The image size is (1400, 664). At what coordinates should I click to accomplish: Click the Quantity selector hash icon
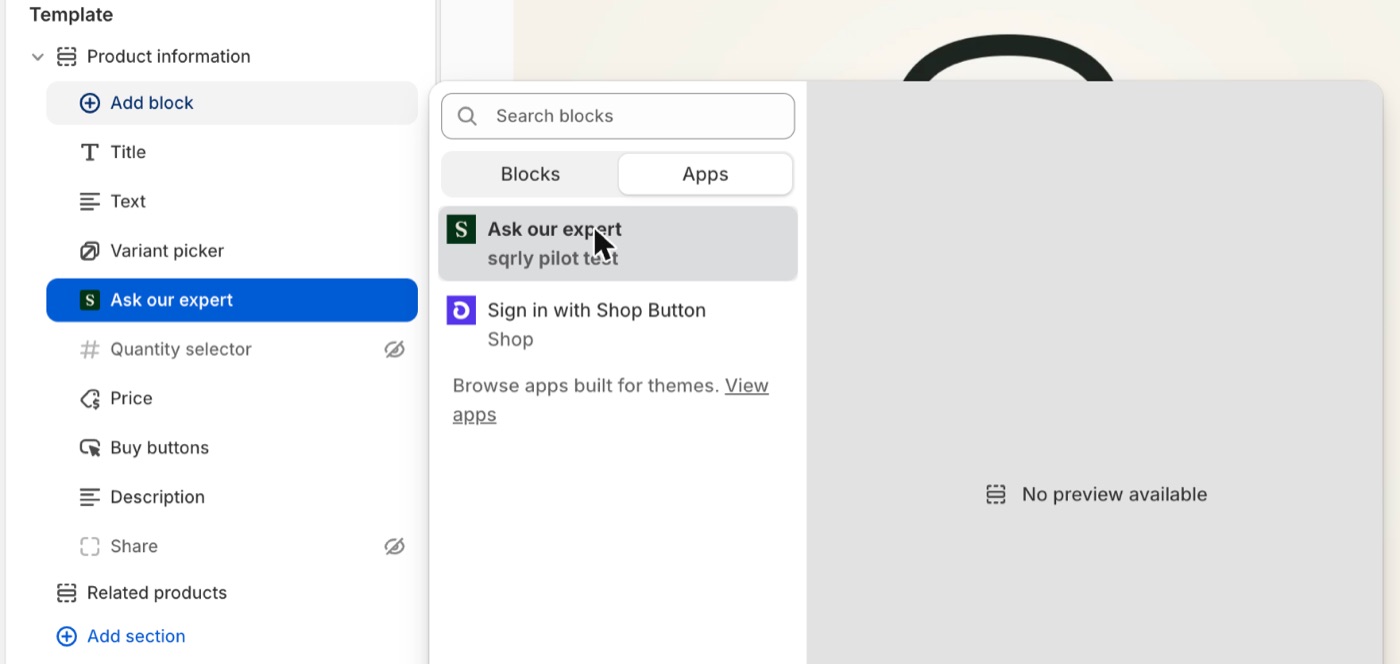pos(90,349)
